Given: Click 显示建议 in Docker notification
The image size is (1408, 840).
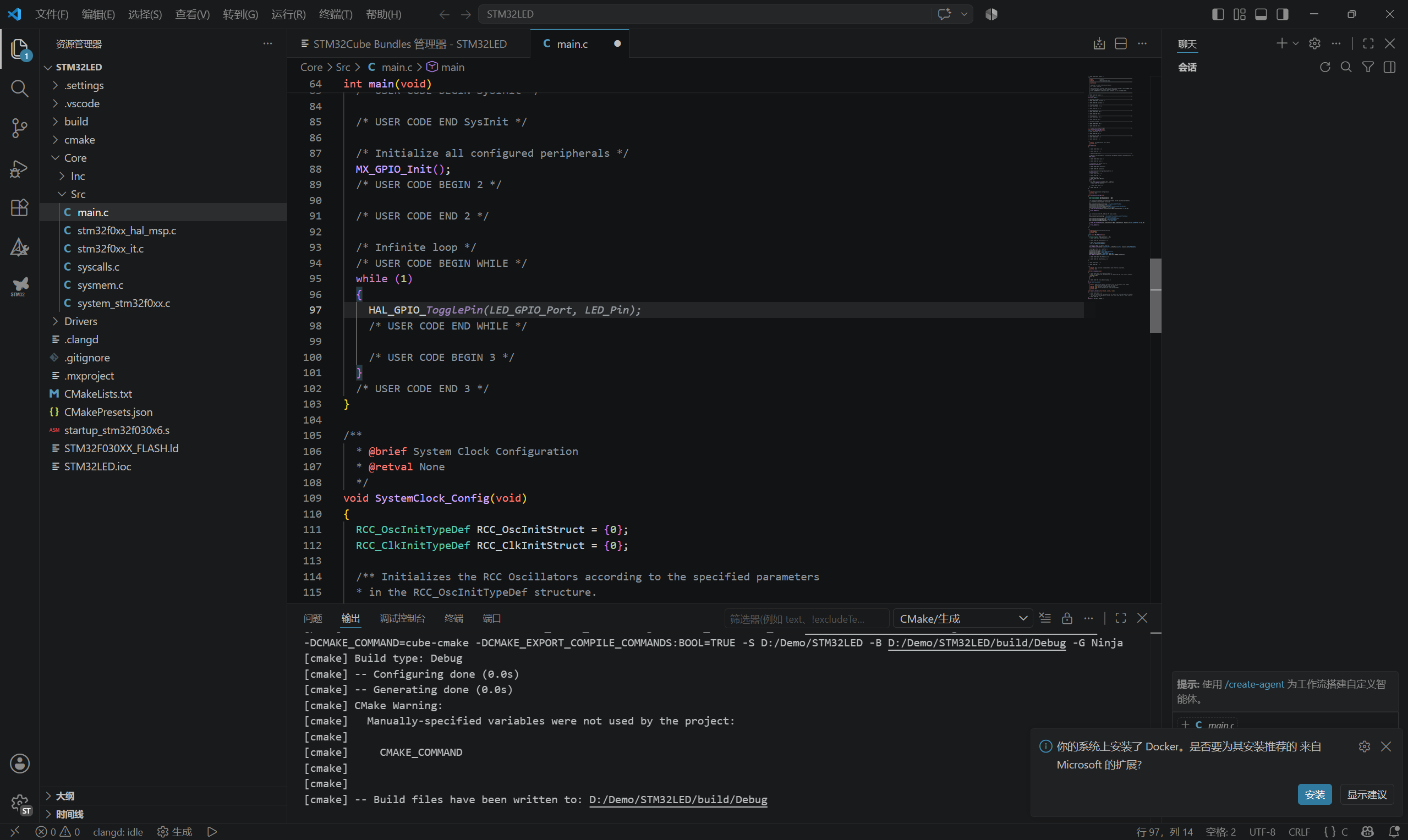Looking at the screenshot, I should [1367, 794].
